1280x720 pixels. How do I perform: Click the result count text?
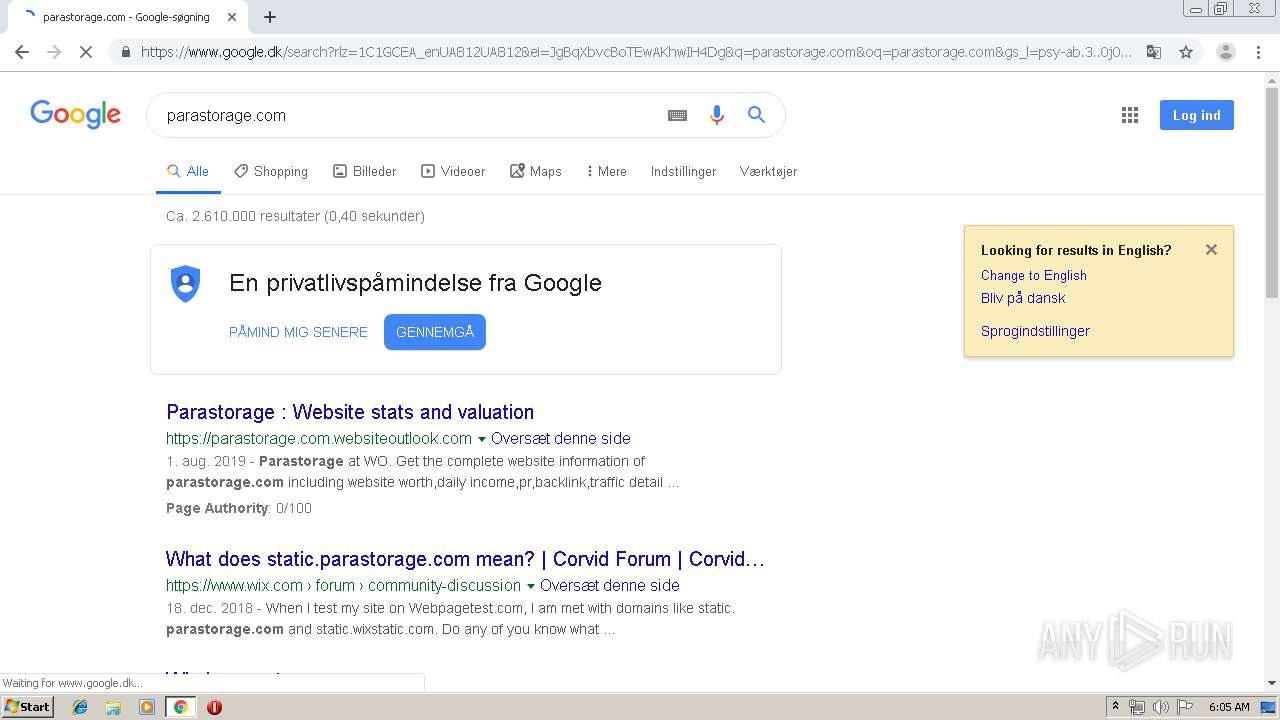(x=295, y=216)
